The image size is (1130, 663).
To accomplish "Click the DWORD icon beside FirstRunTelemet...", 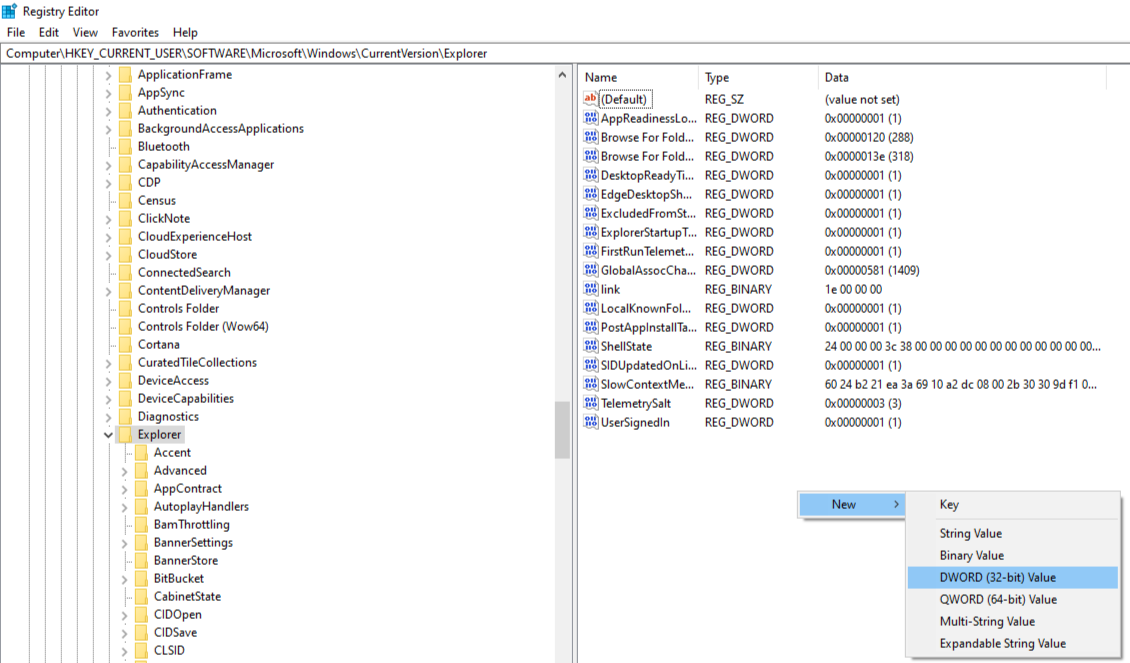I will pyautogui.click(x=590, y=251).
